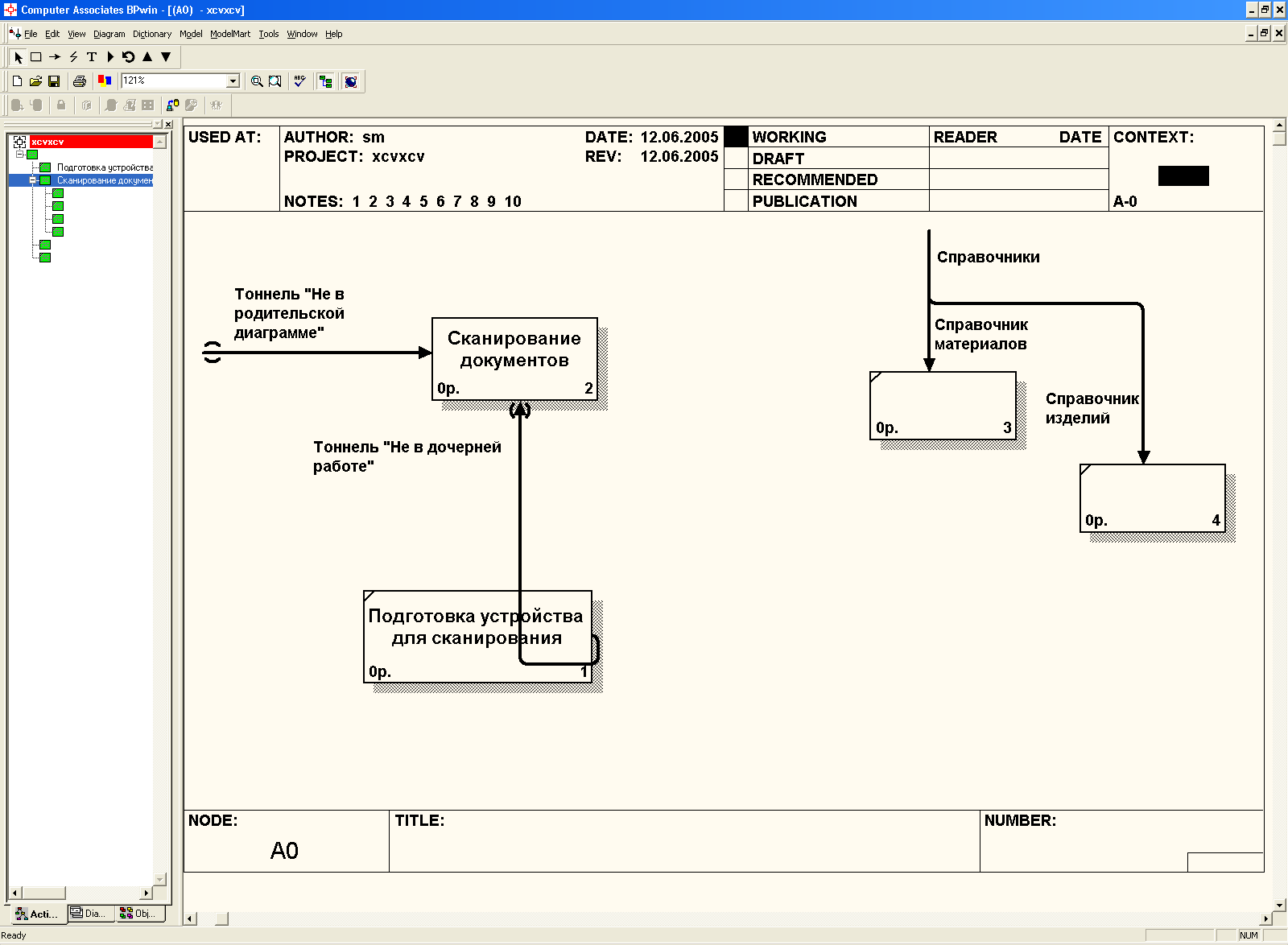Select the Text tool

(92, 57)
